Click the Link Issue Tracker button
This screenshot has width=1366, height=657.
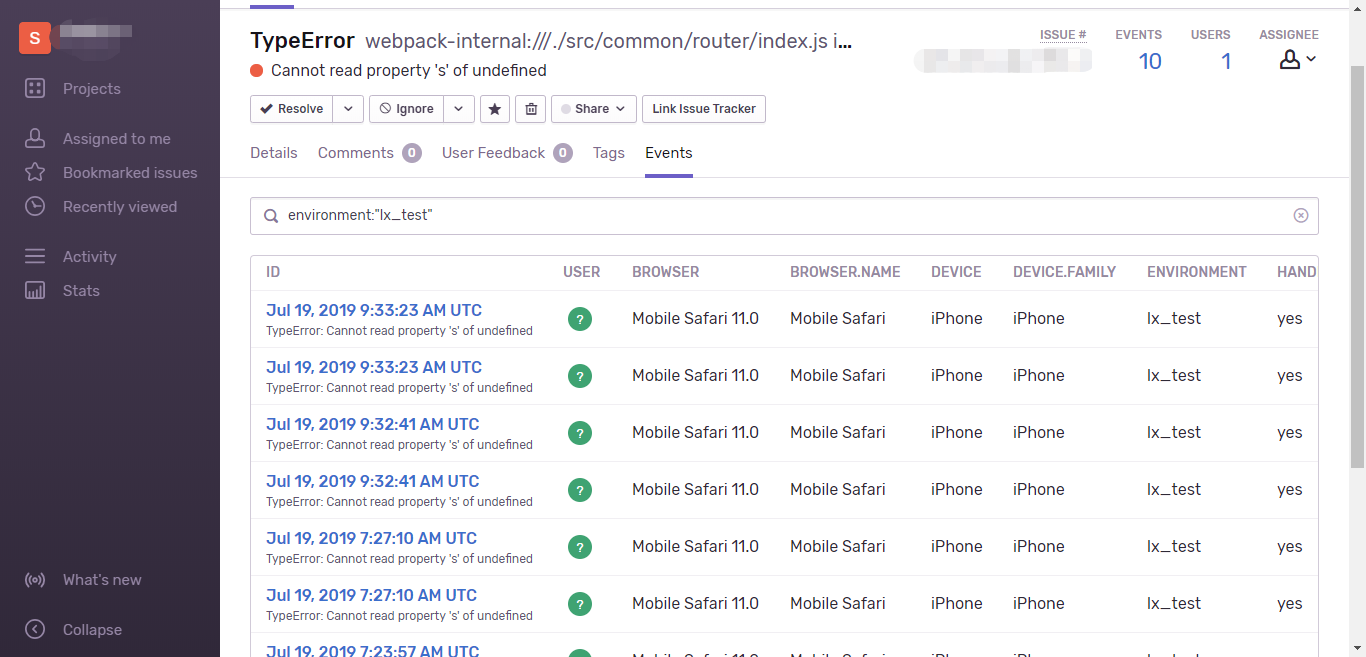click(704, 109)
